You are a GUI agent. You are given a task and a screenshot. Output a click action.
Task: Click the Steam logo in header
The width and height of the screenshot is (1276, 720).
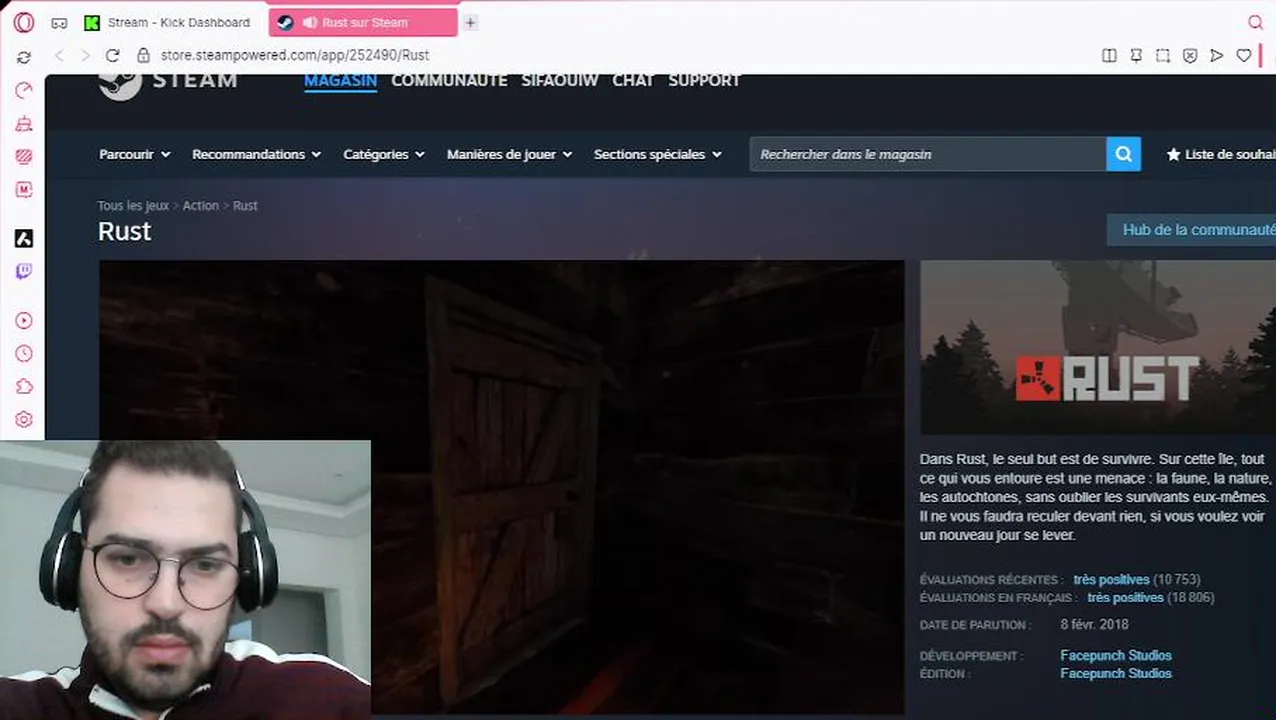tap(168, 82)
